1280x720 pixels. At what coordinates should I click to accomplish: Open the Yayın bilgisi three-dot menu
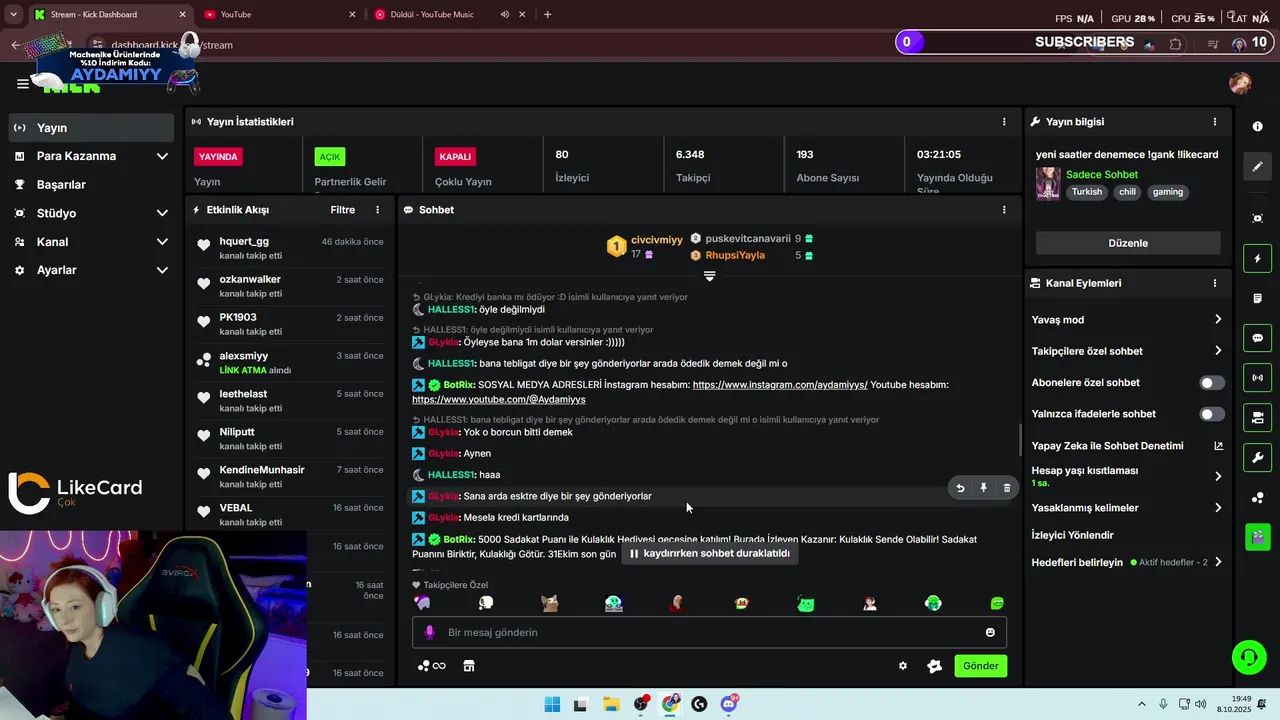click(1215, 122)
